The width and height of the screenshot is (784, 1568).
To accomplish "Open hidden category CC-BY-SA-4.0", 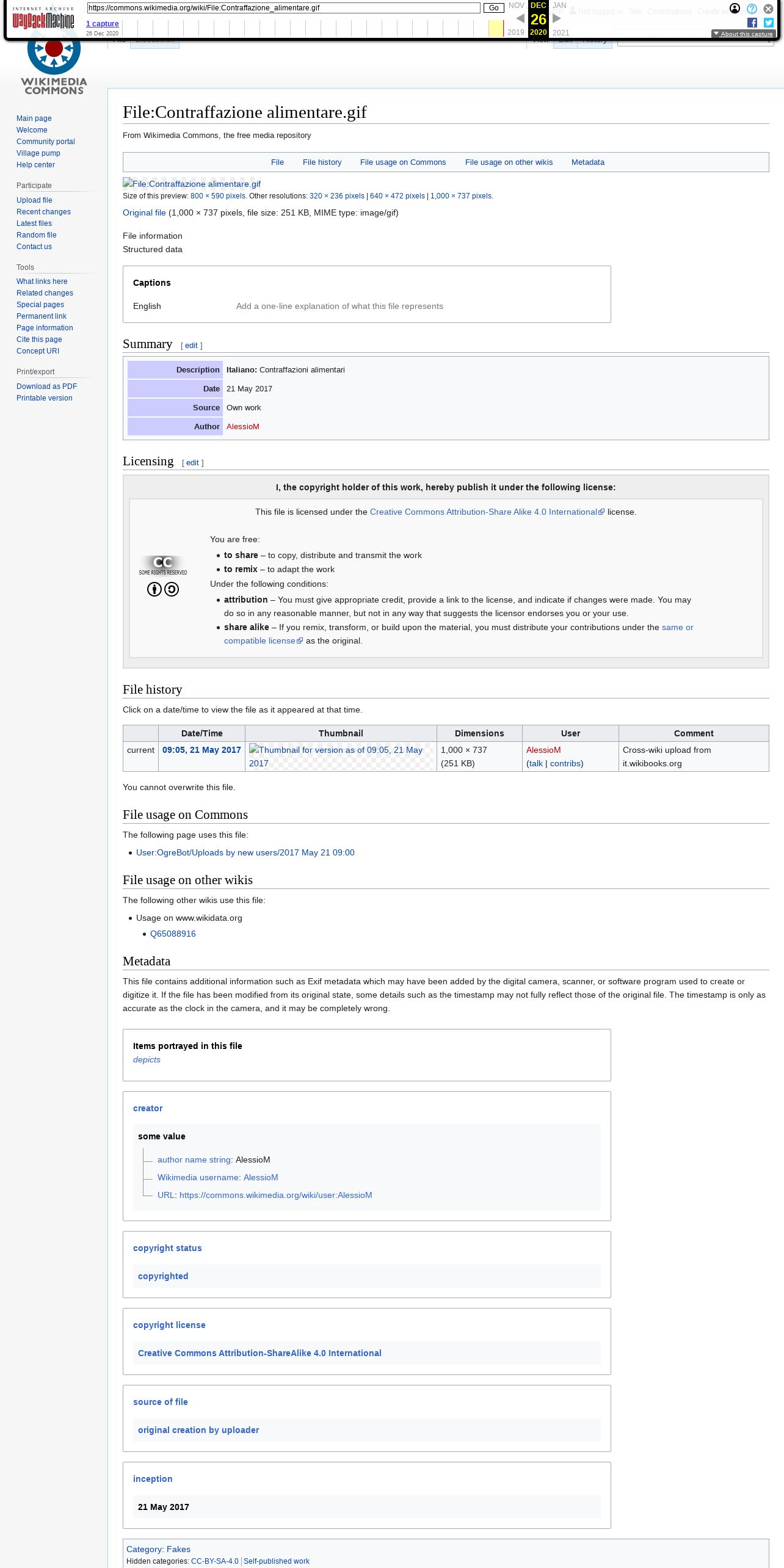I will [215, 1562].
